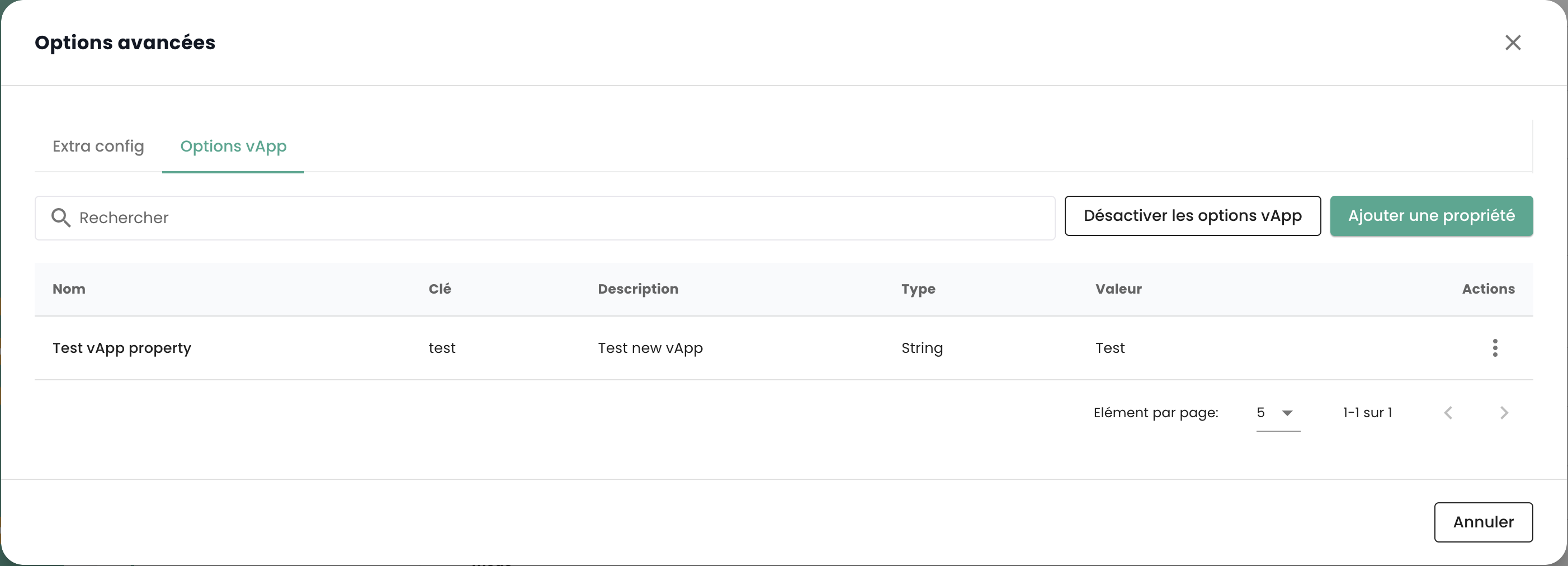Go to next page using right chevron
Image resolution: width=1568 pixels, height=566 pixels.
pyautogui.click(x=1504, y=413)
